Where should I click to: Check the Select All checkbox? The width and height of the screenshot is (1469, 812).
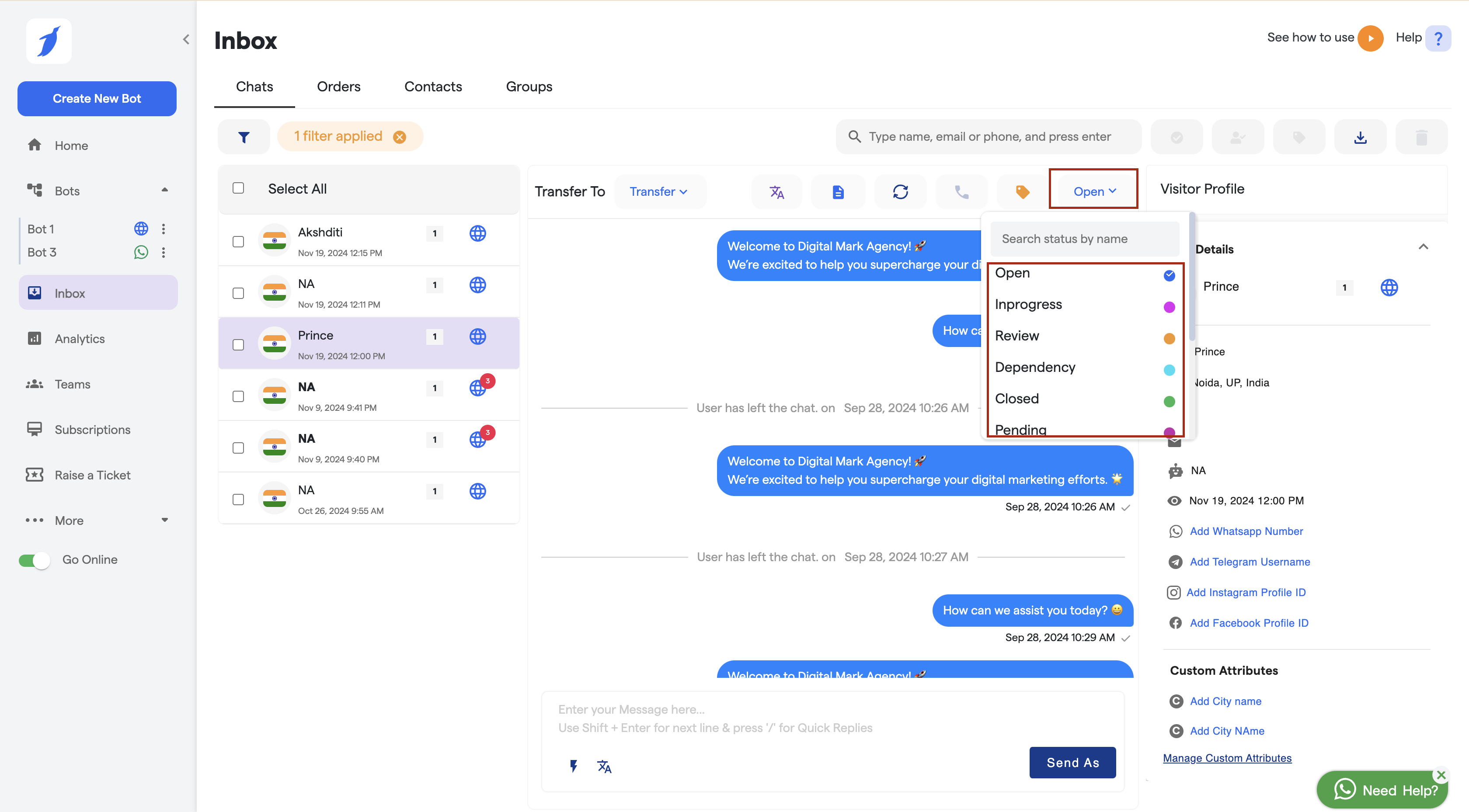coord(238,188)
